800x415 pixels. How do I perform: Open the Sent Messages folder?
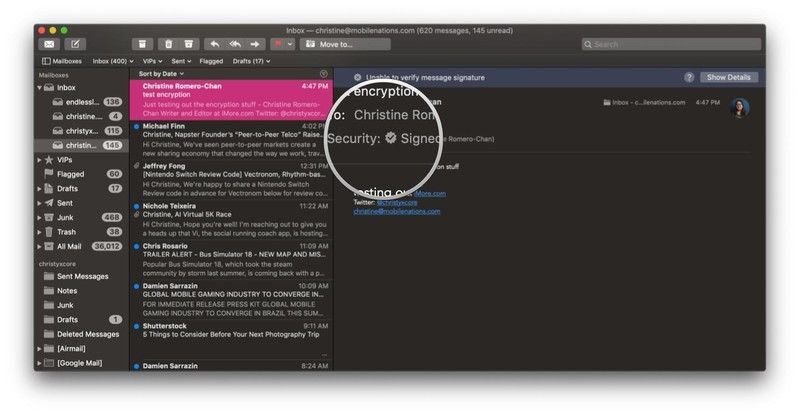82,276
